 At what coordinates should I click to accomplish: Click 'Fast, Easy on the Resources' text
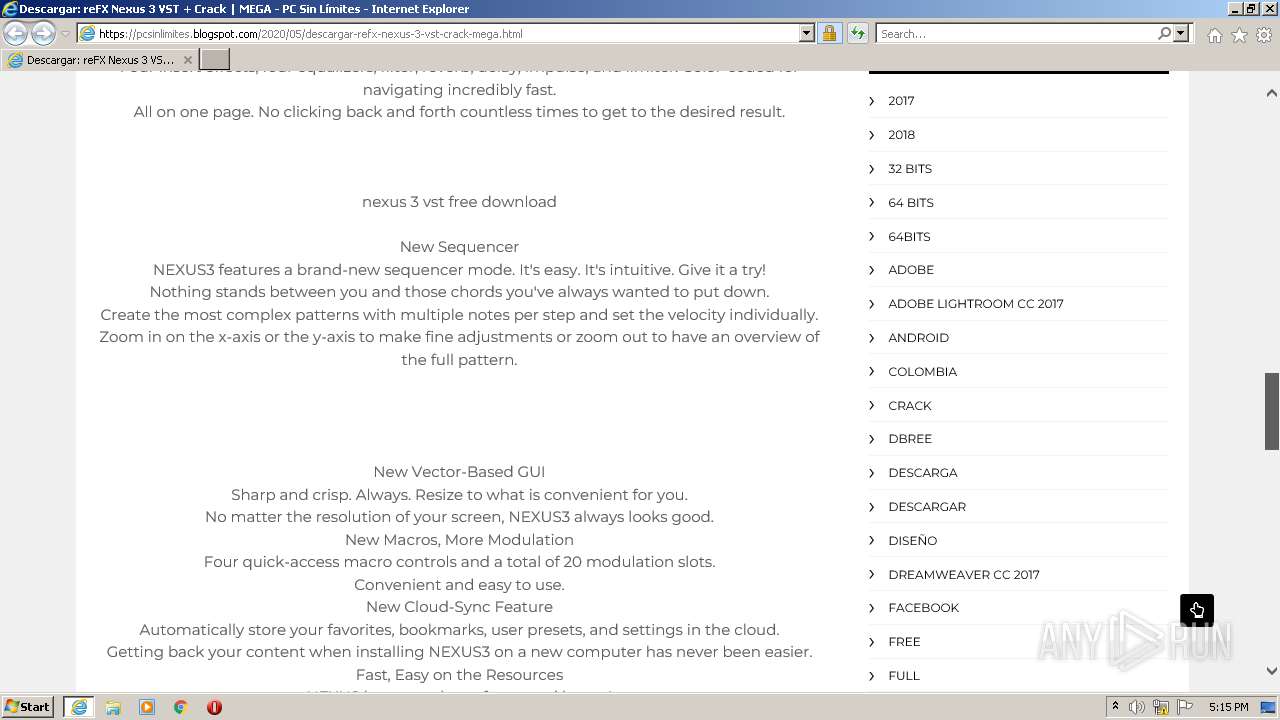click(459, 675)
